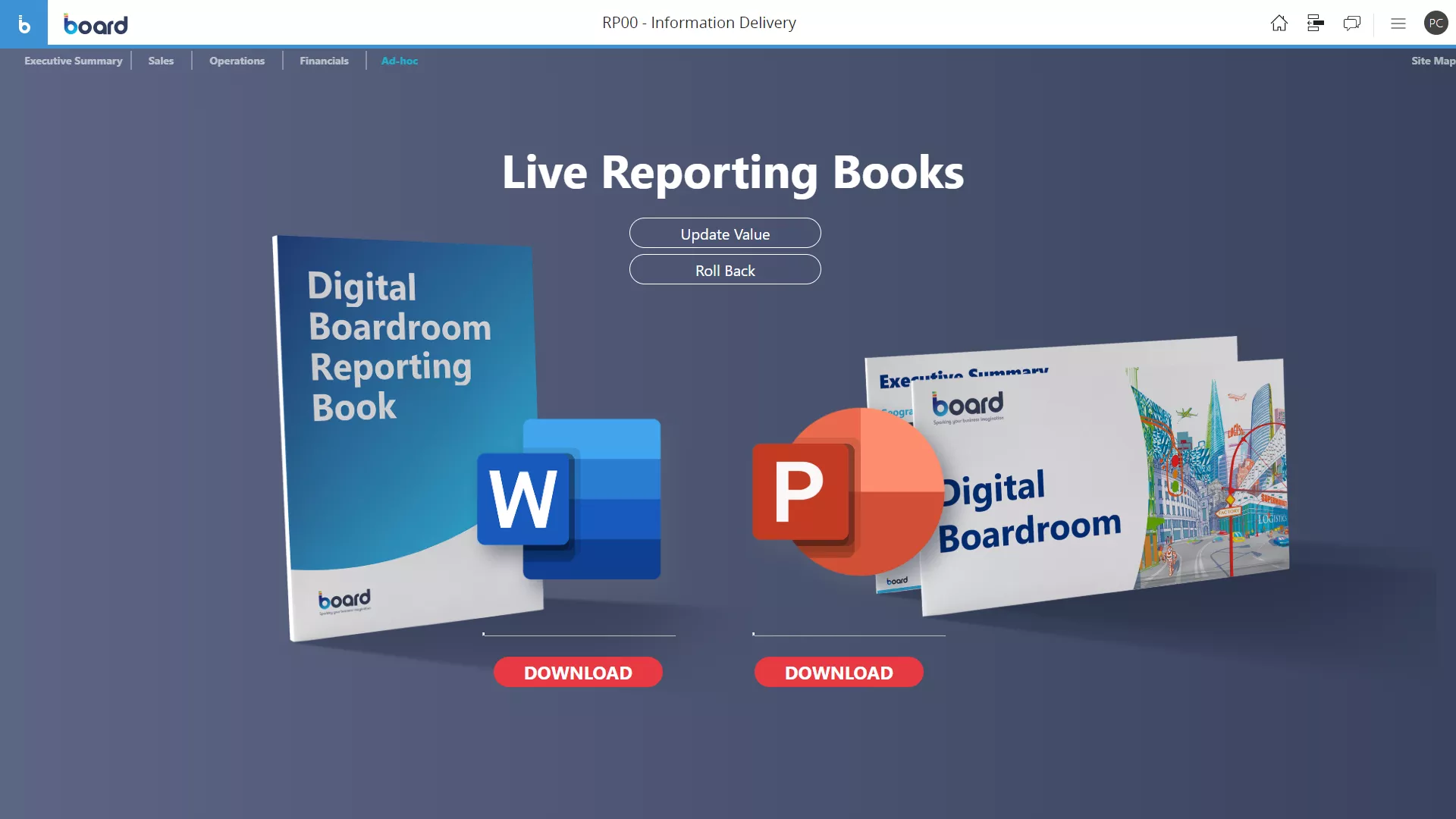The image size is (1456, 819).
Task: Select the Ad-hoc tab
Action: tap(399, 60)
